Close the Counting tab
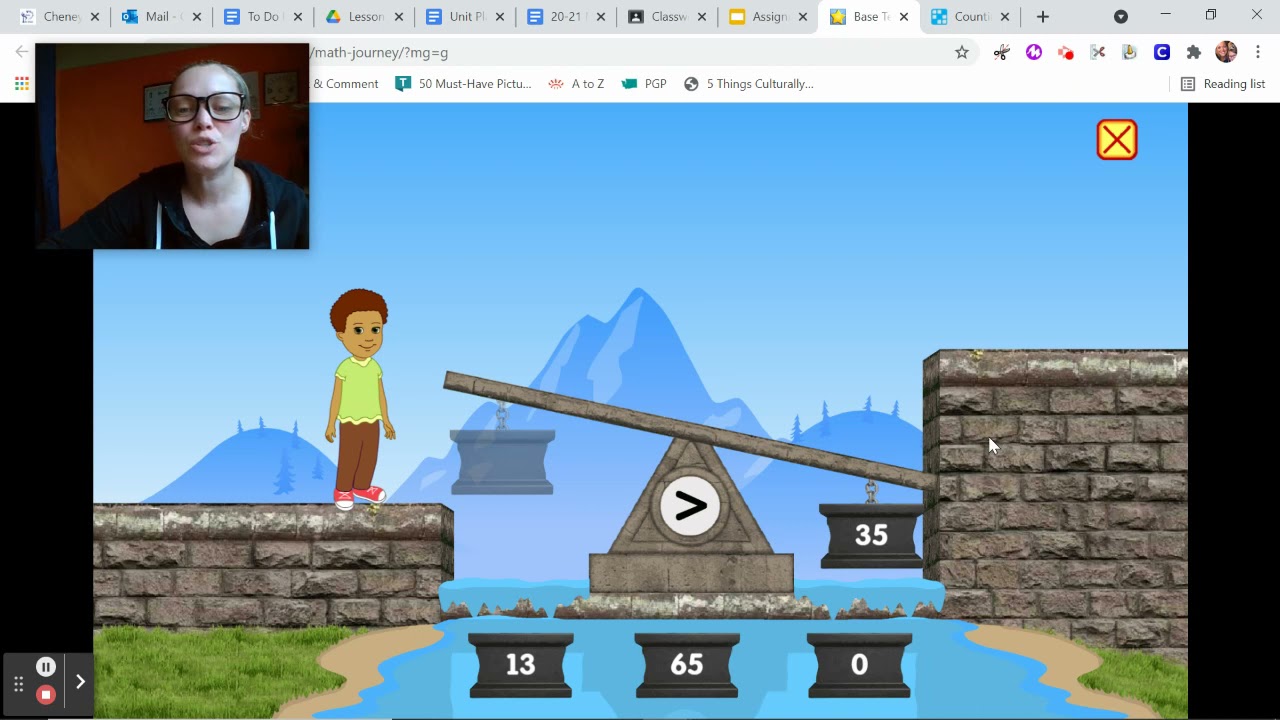Image resolution: width=1280 pixels, height=720 pixels. 1005,17
